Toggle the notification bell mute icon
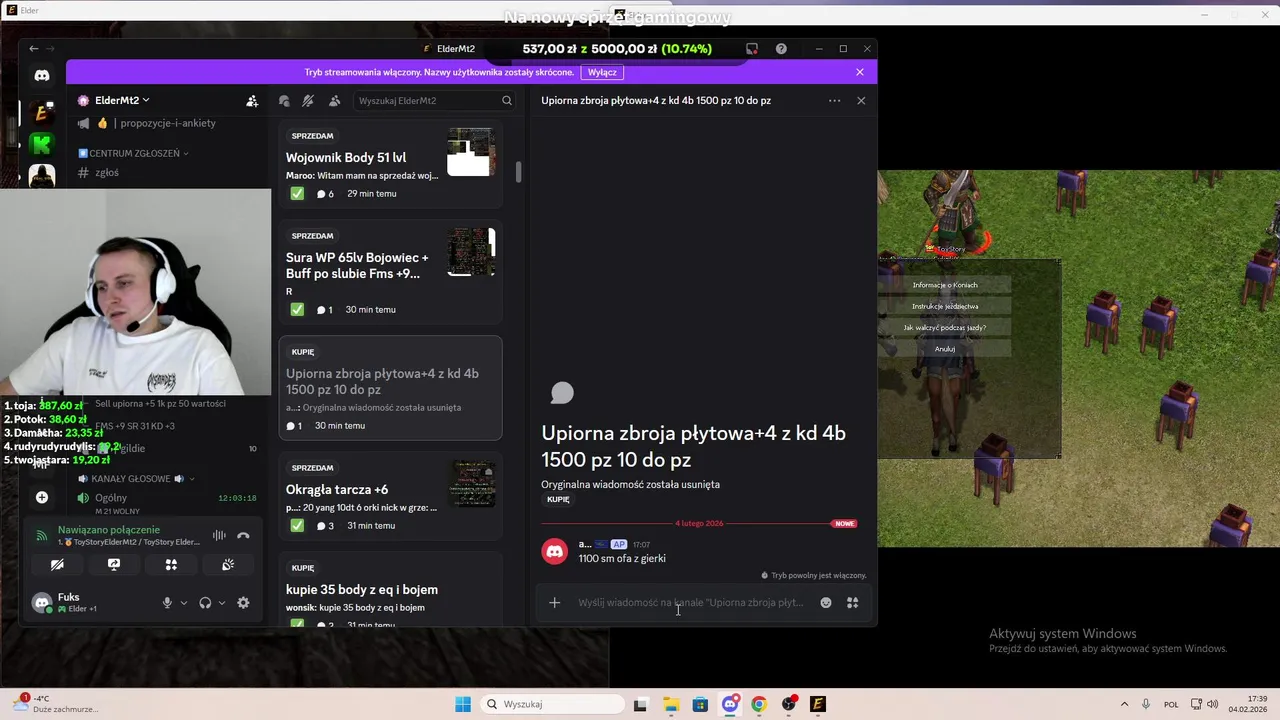The width and height of the screenshot is (1280, 720). [308, 101]
